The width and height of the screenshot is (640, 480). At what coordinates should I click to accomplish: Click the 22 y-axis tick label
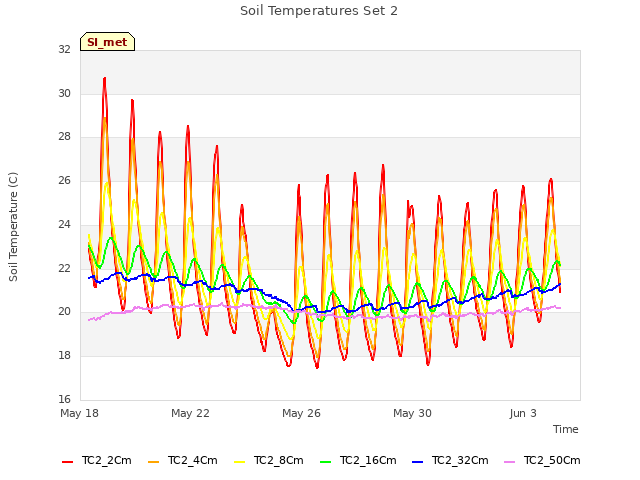click(x=64, y=268)
